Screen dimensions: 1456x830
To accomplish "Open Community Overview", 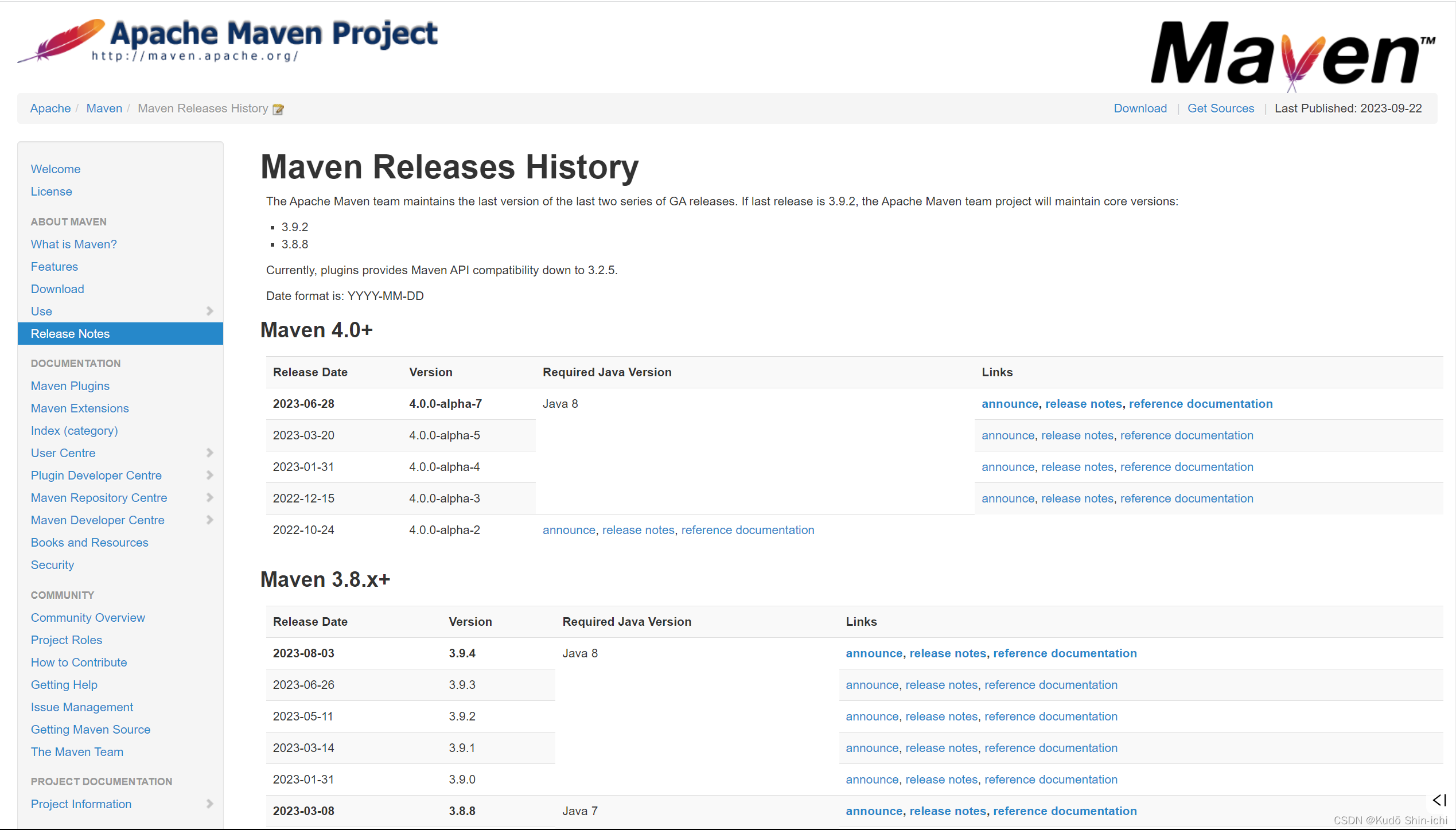I will coord(88,618).
